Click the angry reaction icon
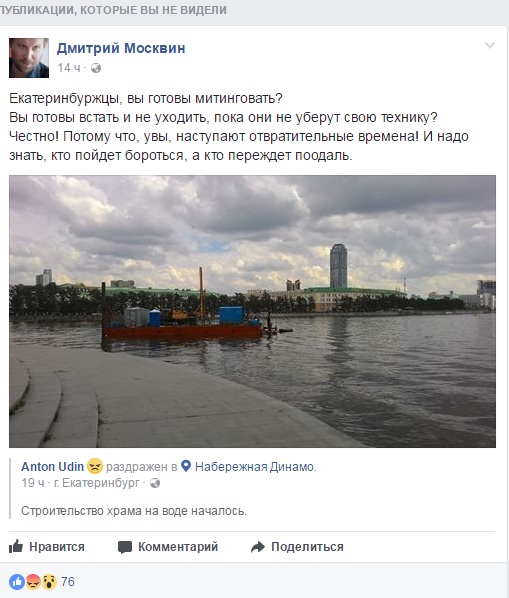This screenshot has height=598, width=509. coord(33,582)
